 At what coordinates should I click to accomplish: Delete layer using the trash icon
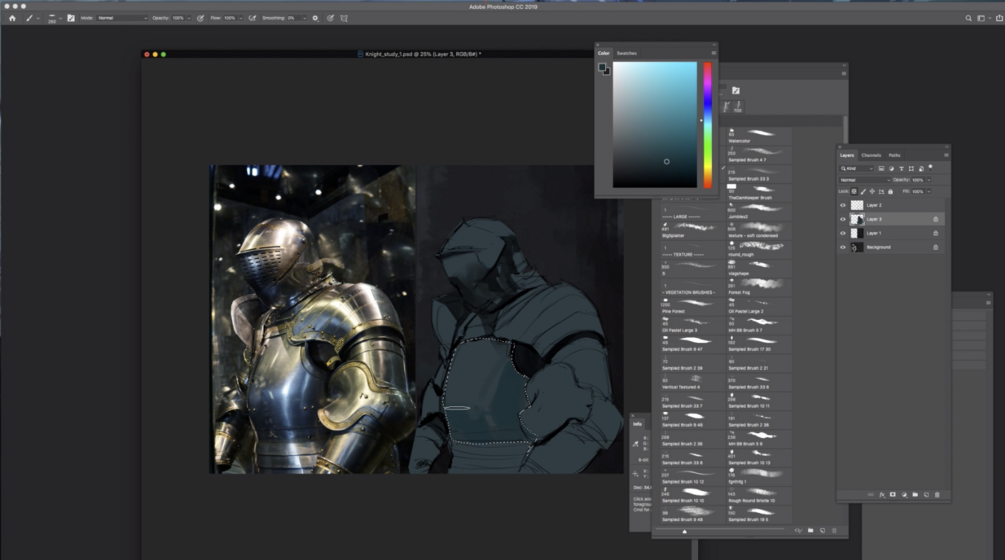(x=937, y=494)
